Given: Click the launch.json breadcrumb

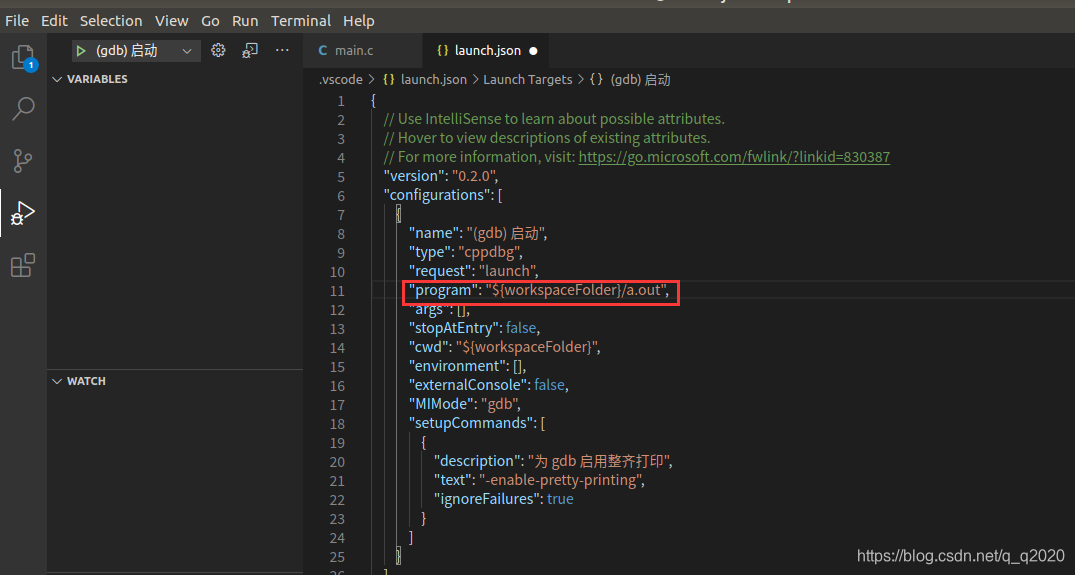Looking at the screenshot, I should (x=433, y=79).
